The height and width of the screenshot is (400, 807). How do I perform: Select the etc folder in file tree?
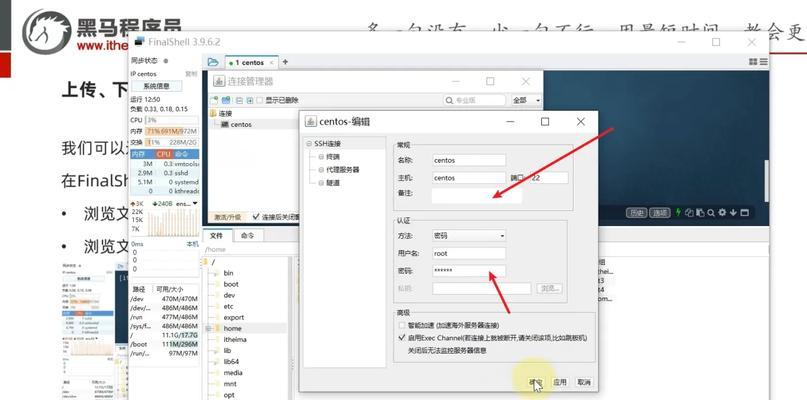229,306
